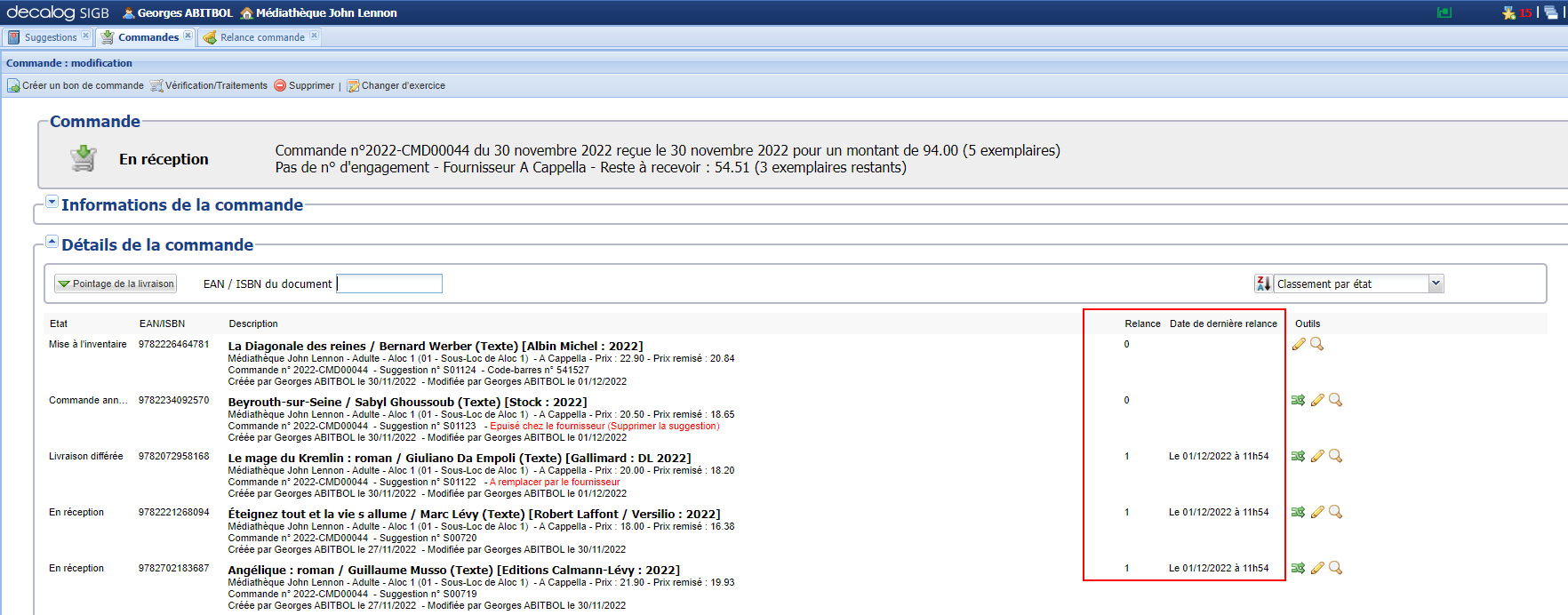The image size is (1568, 615).
Task: Click the home icon beside Médiathèque John Lennon
Action: 246,12
